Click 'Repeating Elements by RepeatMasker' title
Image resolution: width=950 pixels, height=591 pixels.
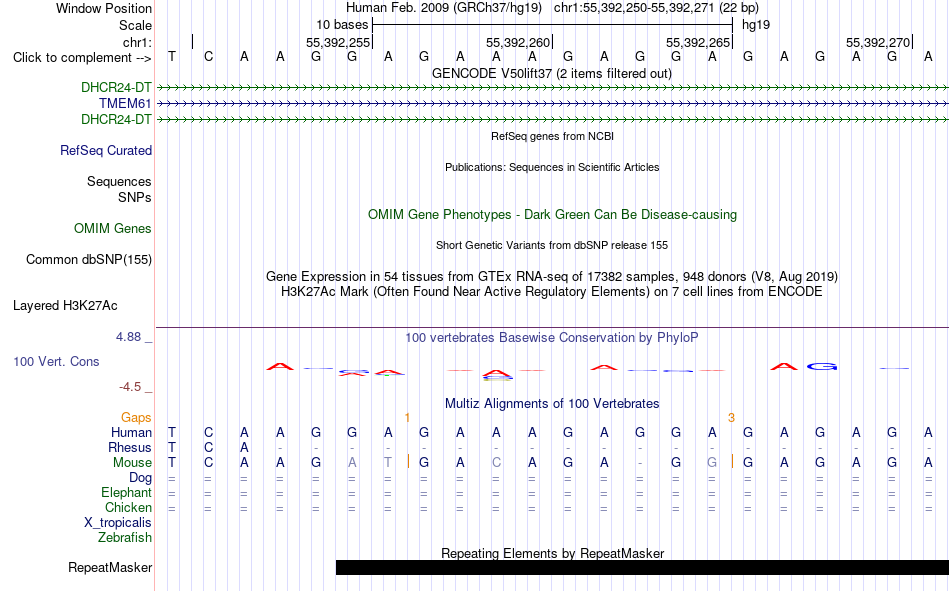point(552,553)
